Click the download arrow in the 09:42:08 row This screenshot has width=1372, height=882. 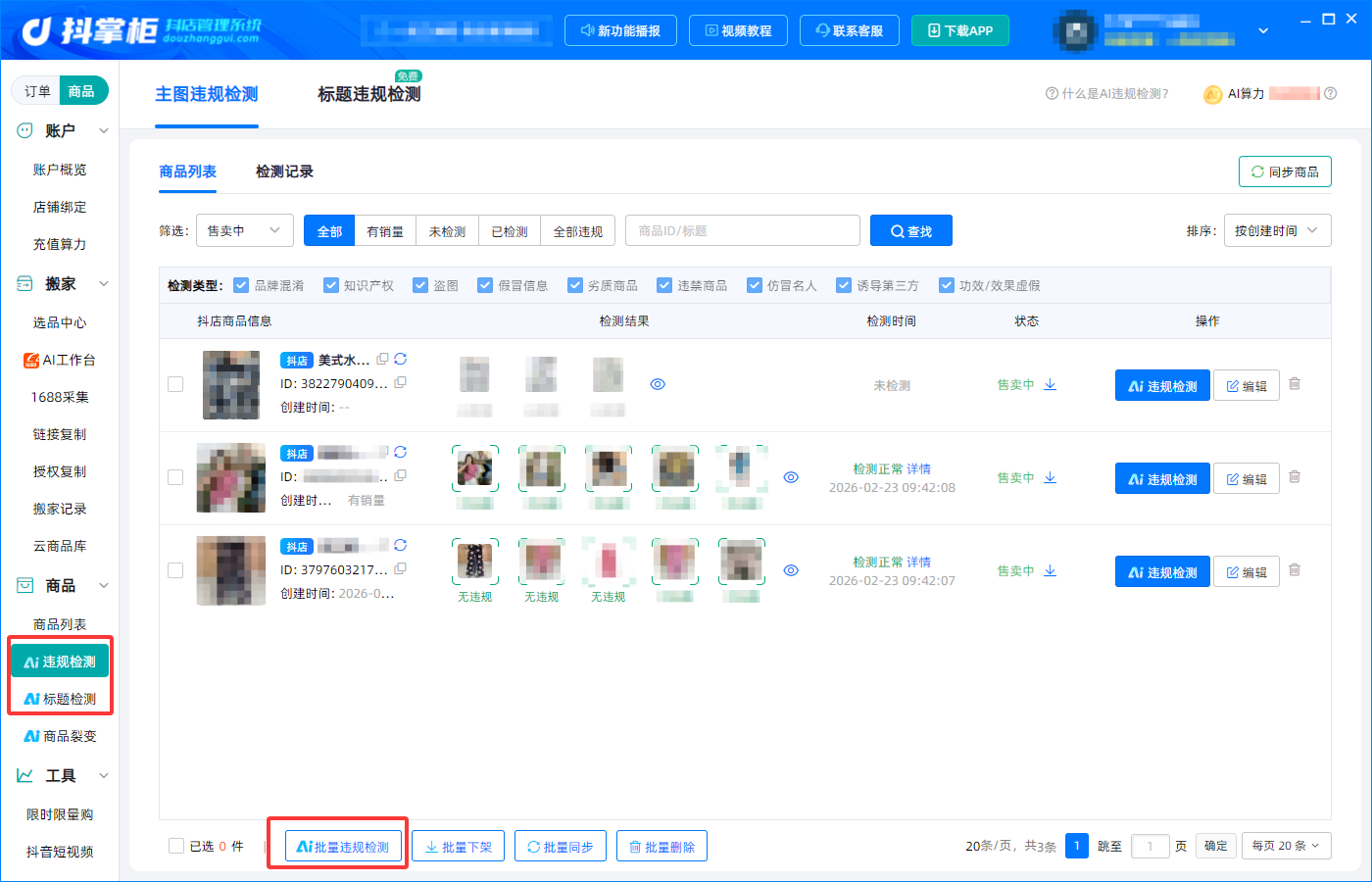pyautogui.click(x=1050, y=477)
